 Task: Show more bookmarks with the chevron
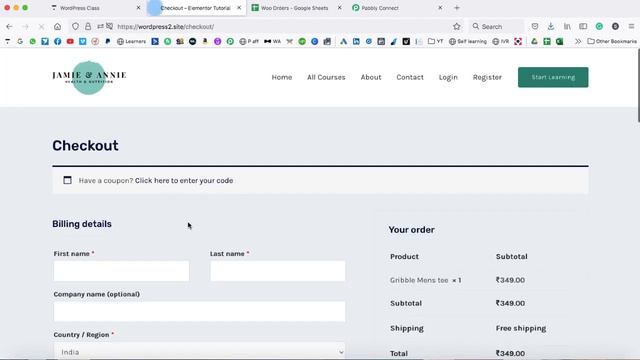578,41
